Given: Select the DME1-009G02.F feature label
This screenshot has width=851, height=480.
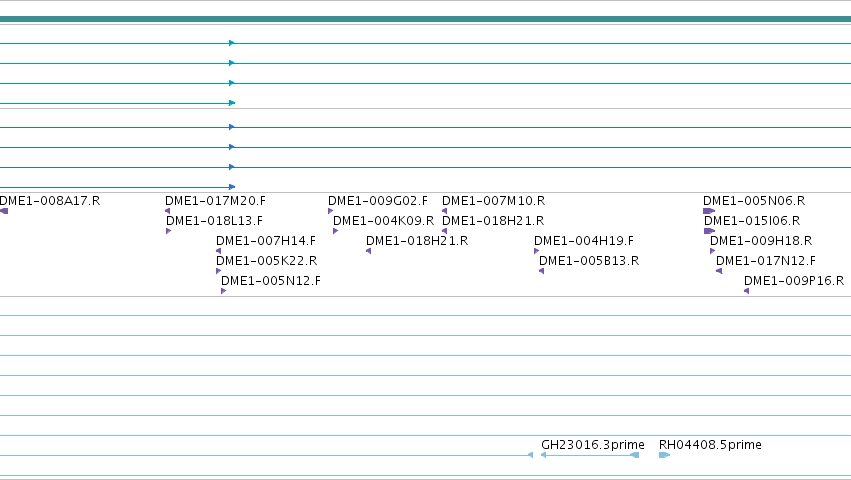Looking at the screenshot, I should point(378,201).
